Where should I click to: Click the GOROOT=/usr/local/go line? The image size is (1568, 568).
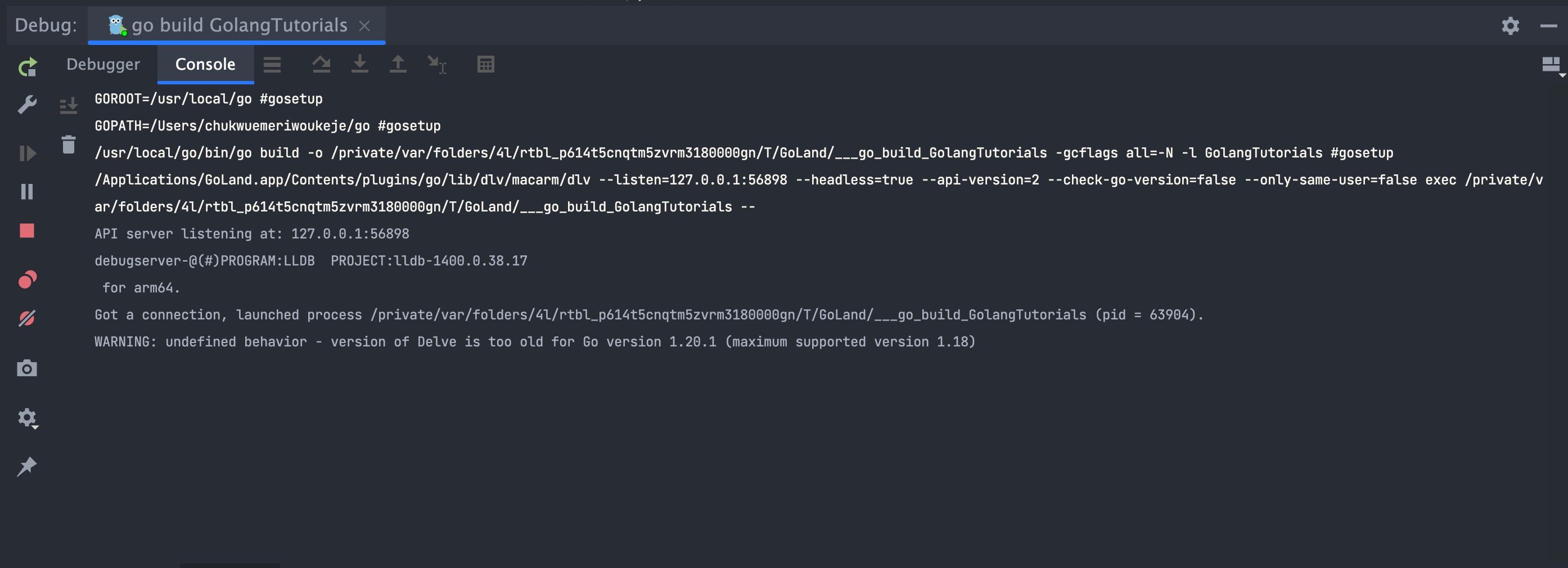[208, 98]
